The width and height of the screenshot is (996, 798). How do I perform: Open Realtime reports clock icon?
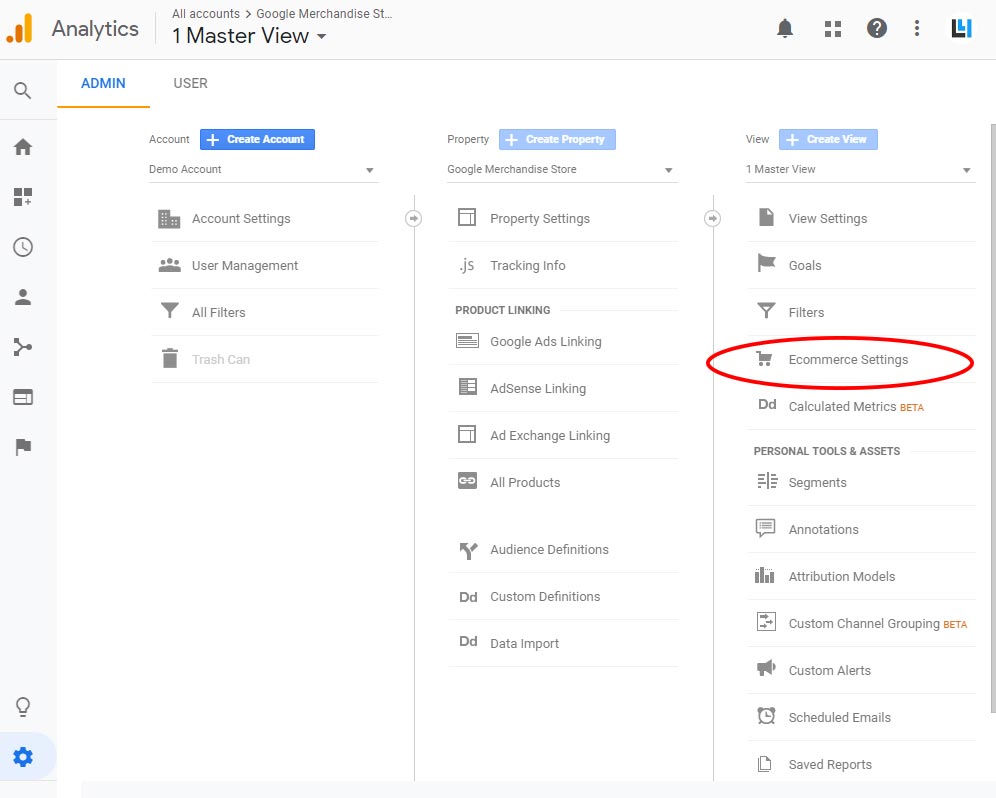click(22, 247)
